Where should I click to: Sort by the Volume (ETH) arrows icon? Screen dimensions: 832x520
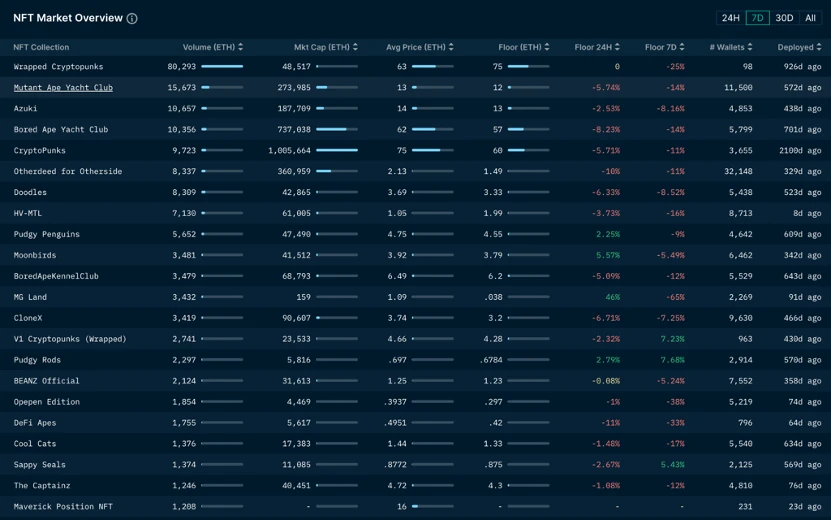[240, 47]
